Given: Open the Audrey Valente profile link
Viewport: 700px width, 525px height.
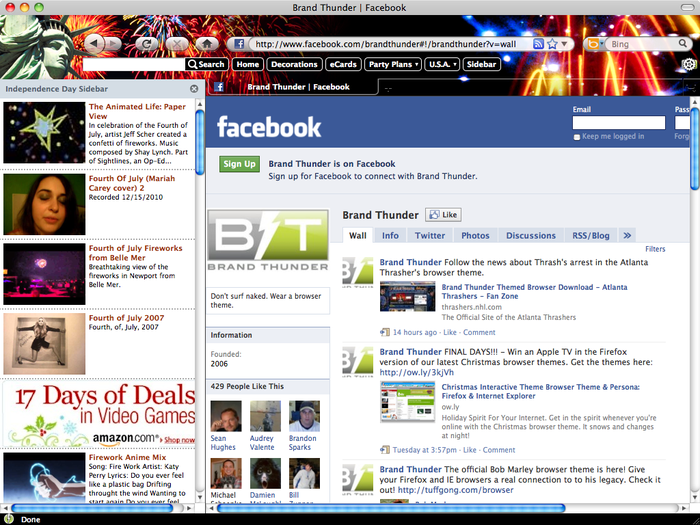Looking at the screenshot, I should 262,443.
